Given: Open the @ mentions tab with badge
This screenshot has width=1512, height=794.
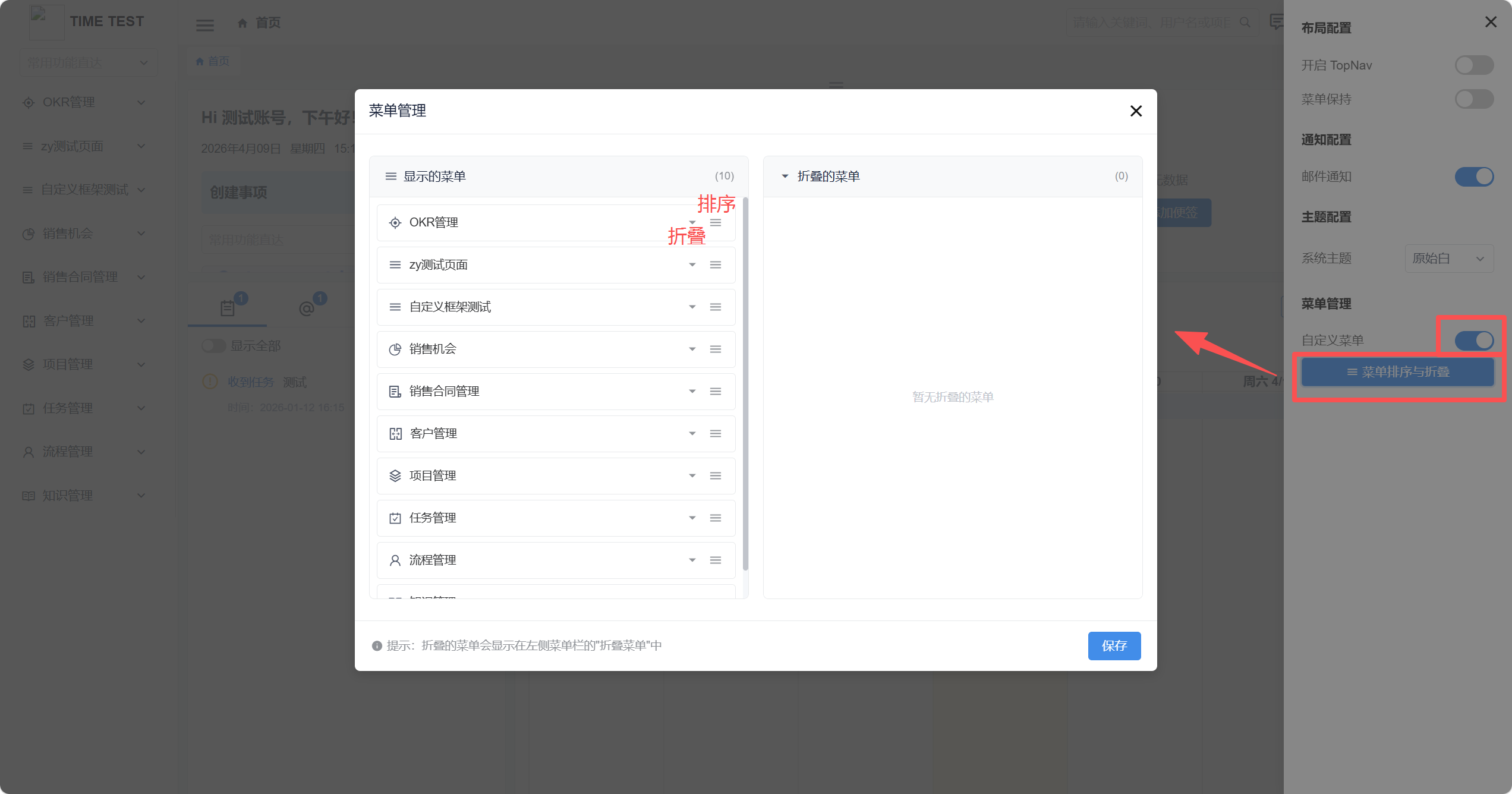Looking at the screenshot, I should point(307,307).
